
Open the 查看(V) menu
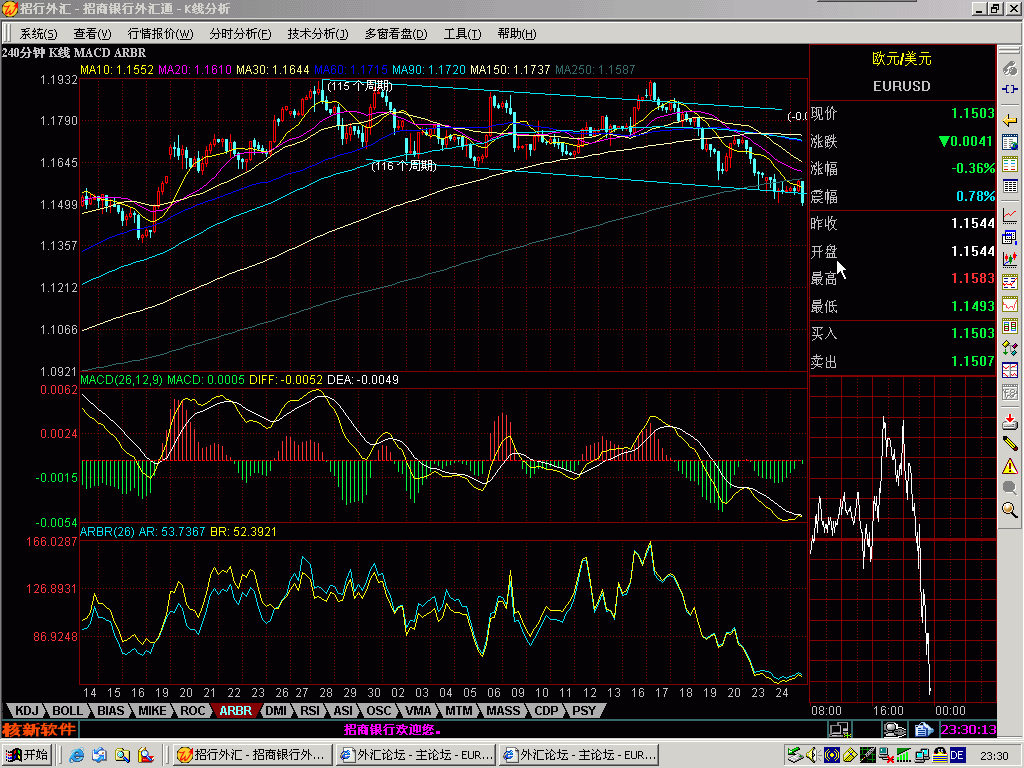coord(92,34)
